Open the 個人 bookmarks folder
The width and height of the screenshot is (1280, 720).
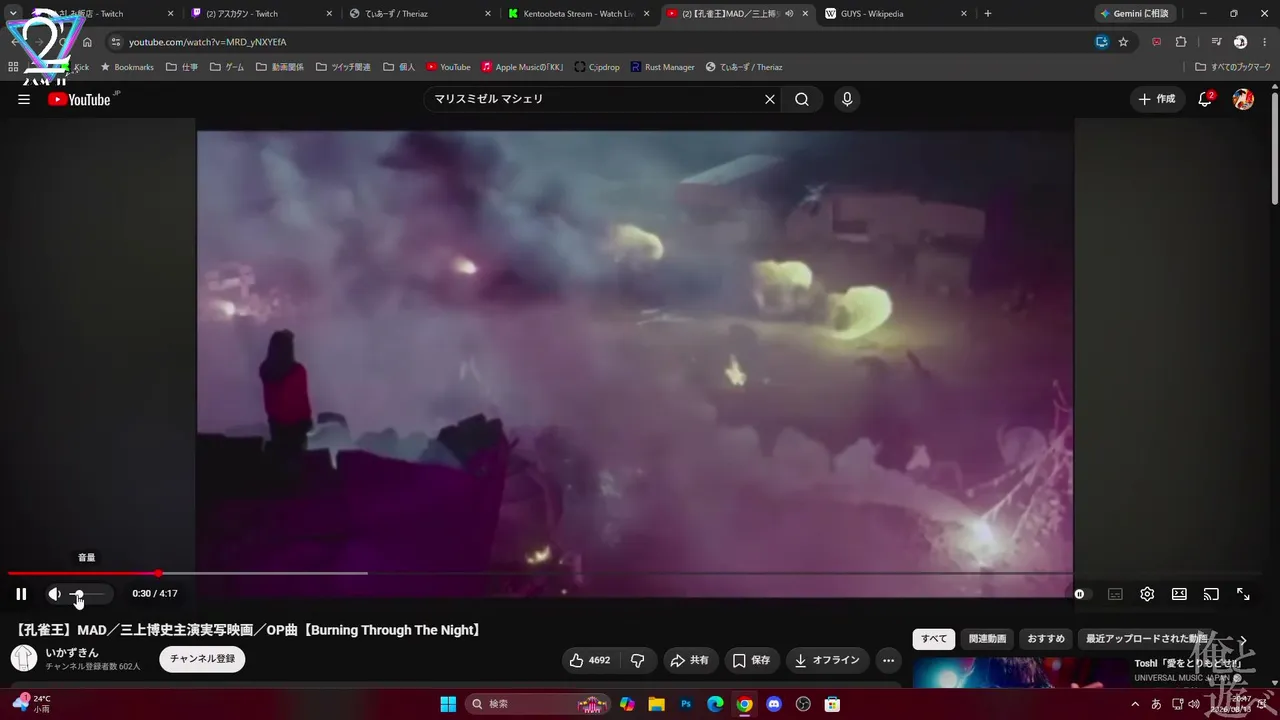pyautogui.click(x=399, y=67)
